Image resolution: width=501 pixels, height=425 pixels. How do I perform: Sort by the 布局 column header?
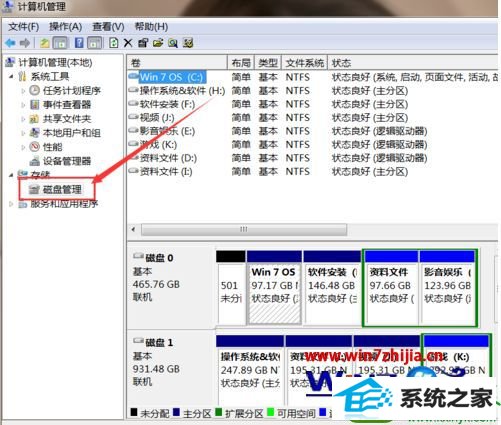241,63
